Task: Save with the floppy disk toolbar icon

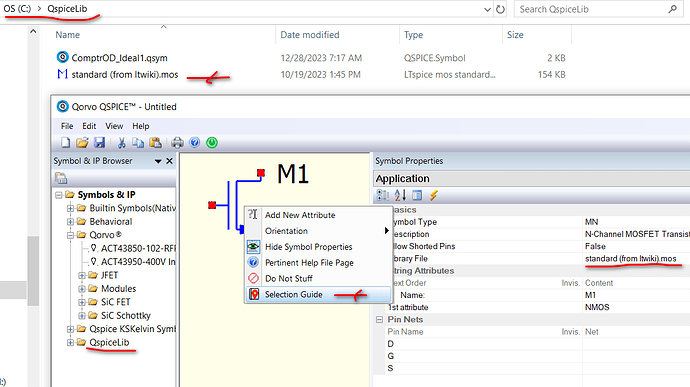Action: (x=99, y=143)
